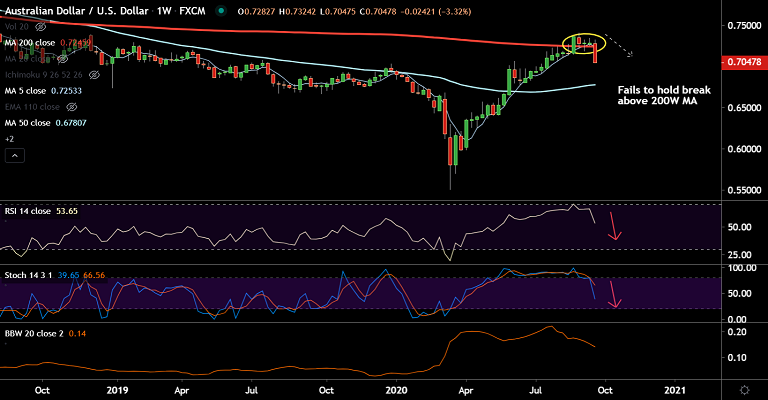Click the 0.00 level on Stoch axis
Viewport: 768px width, 400px height.
(x=737, y=320)
